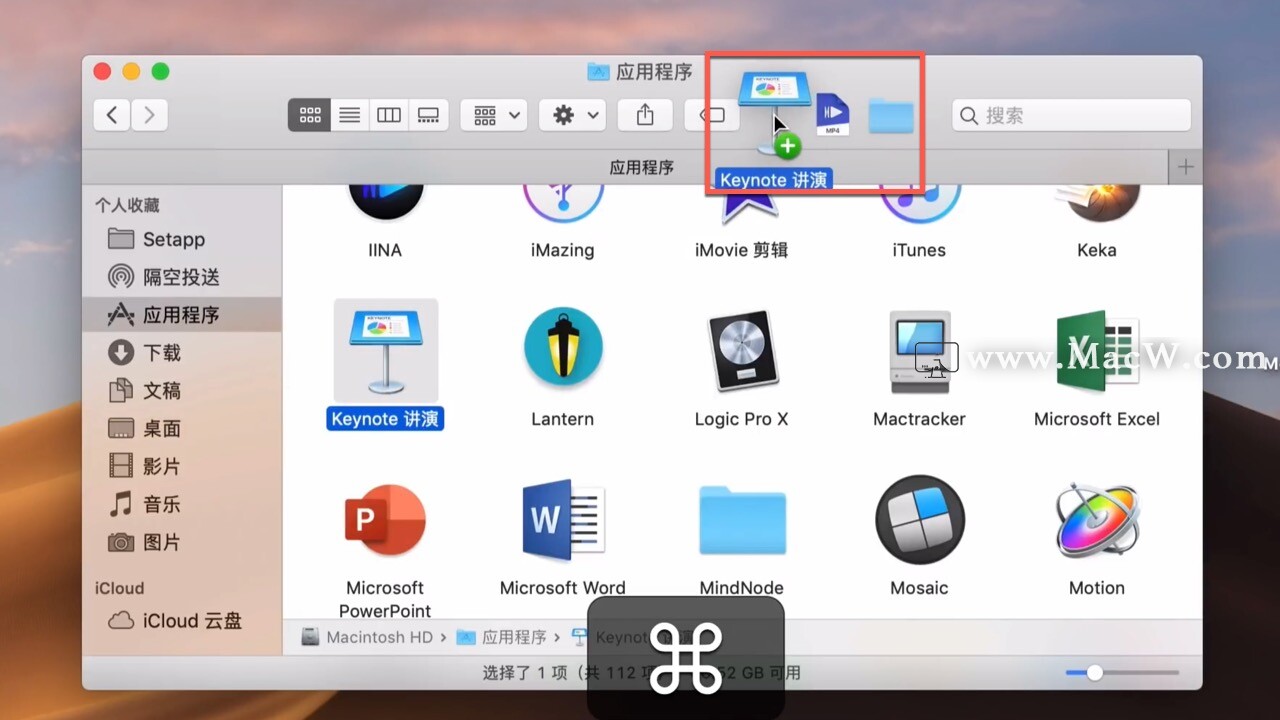Open 隔空投送 in sidebar

tap(181, 277)
